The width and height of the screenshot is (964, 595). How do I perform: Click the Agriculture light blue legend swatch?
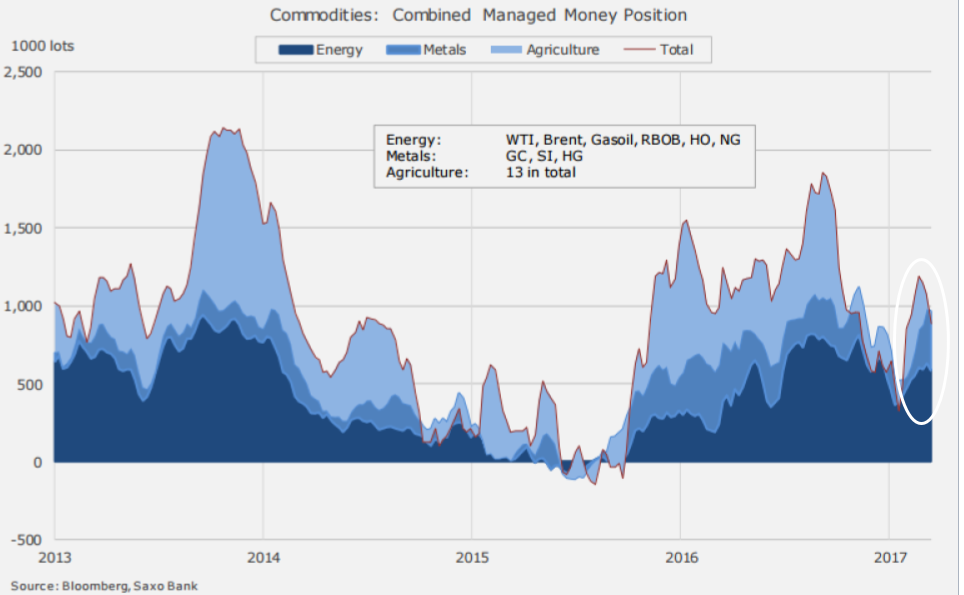pos(506,49)
